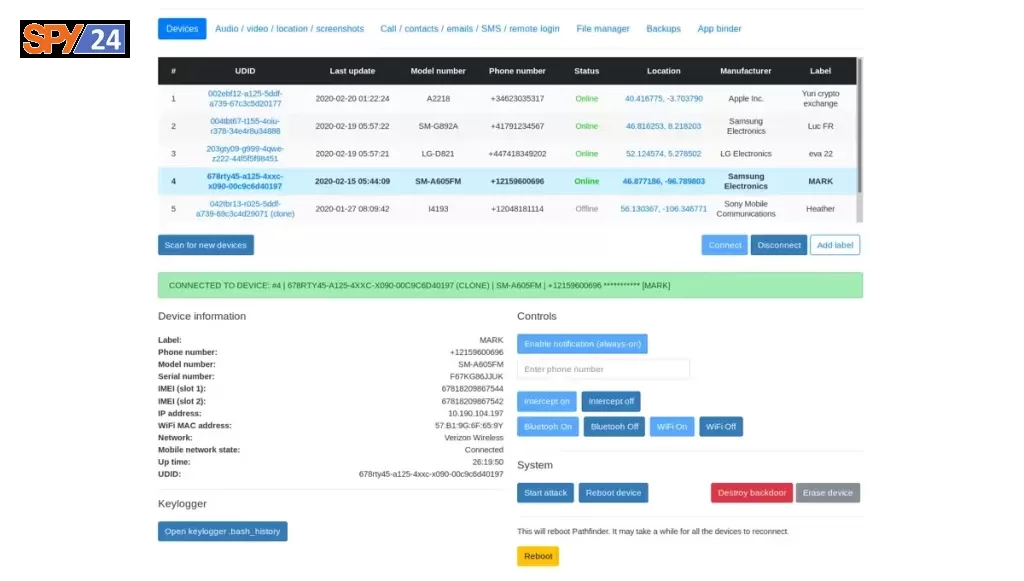1024x581 pixels.
Task: Click the grey Erase device button
Action: 827,492
